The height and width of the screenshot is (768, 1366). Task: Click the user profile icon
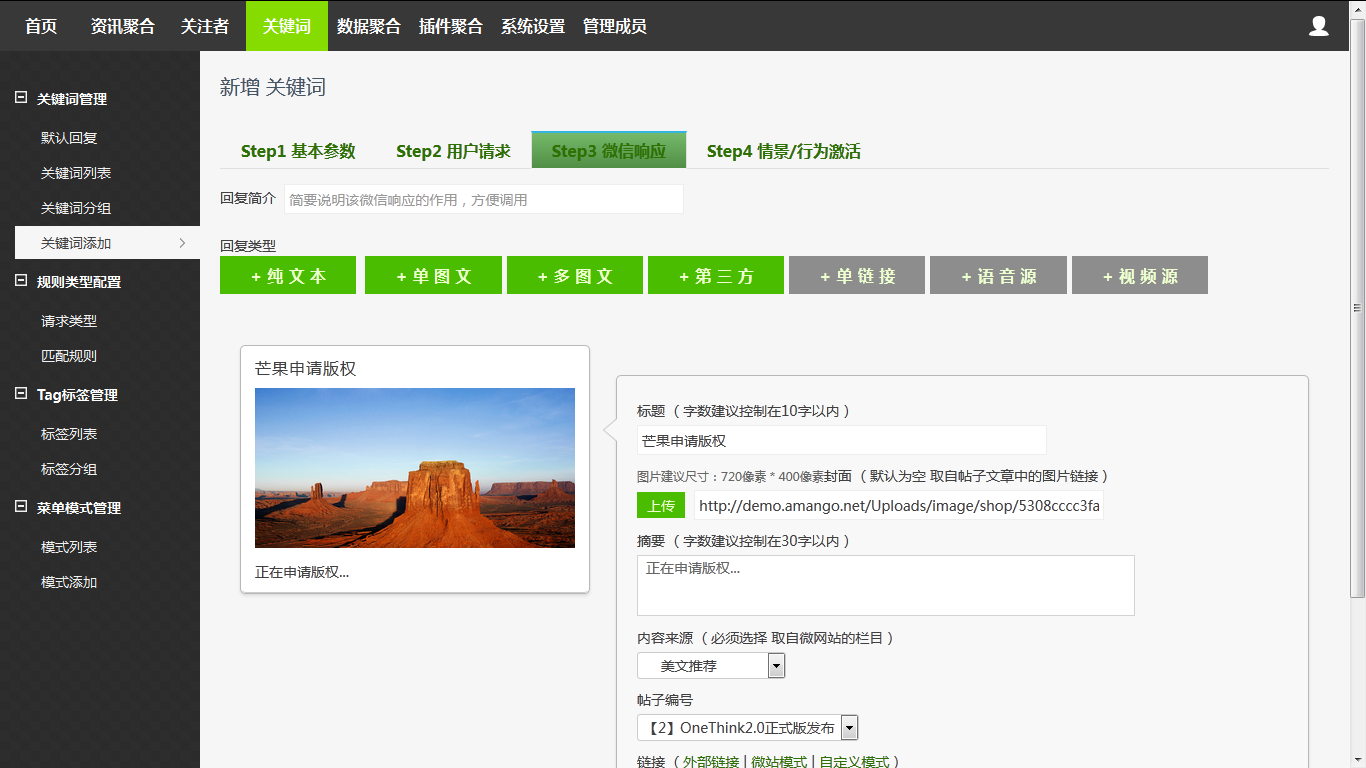tap(1318, 26)
